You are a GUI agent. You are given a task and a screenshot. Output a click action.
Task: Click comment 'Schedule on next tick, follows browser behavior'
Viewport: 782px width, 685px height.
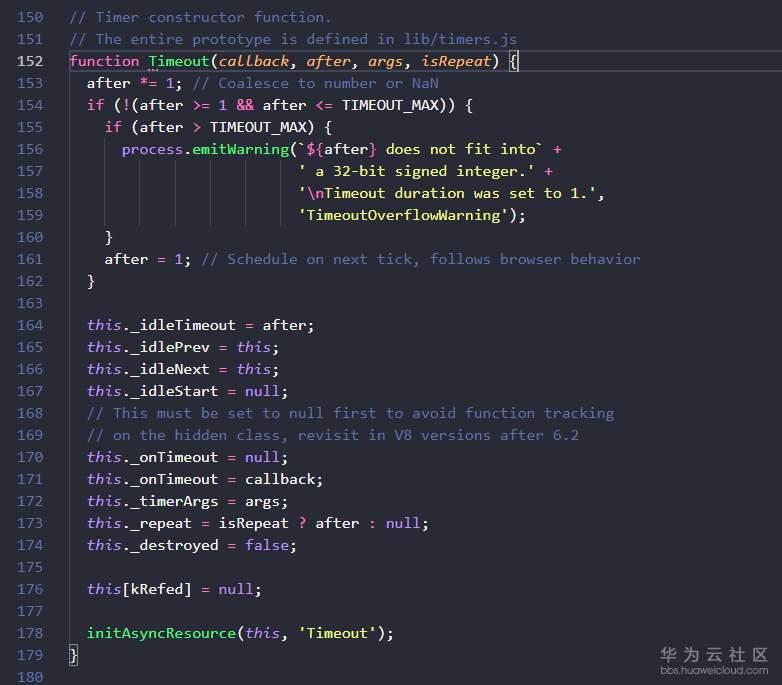point(420,259)
